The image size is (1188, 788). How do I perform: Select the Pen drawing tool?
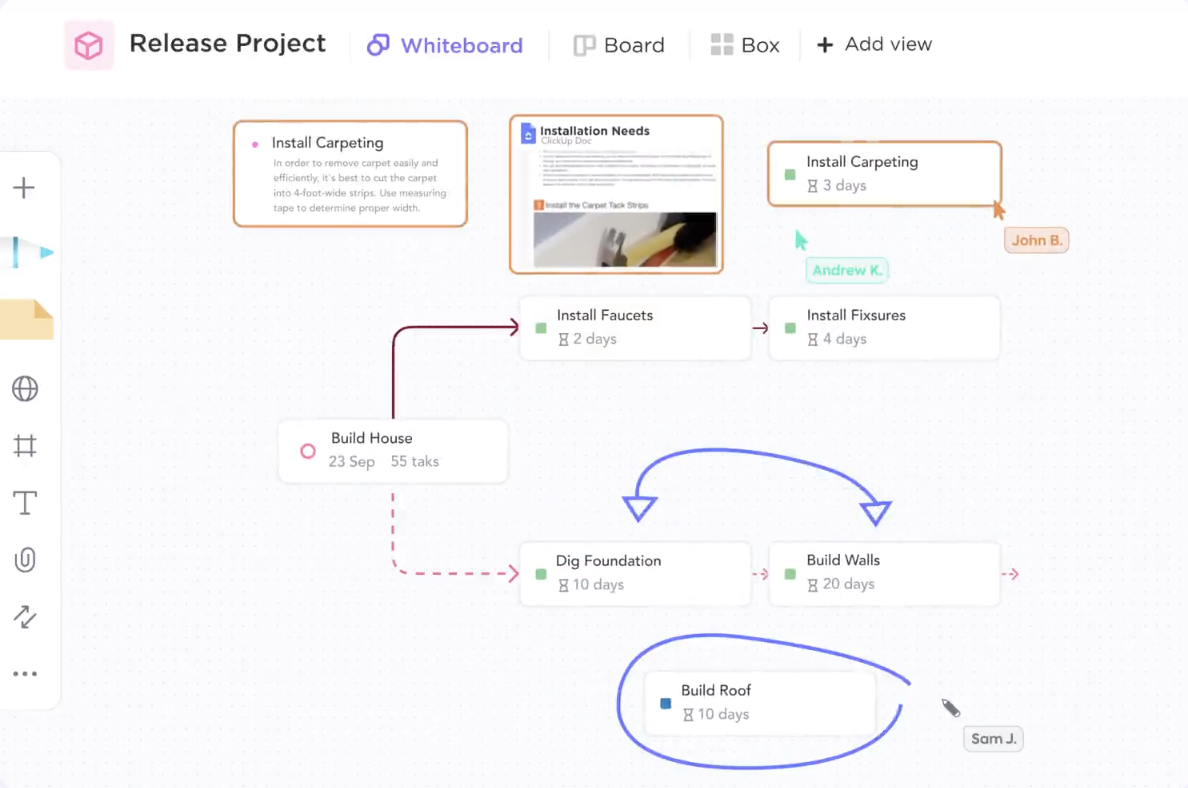25,254
